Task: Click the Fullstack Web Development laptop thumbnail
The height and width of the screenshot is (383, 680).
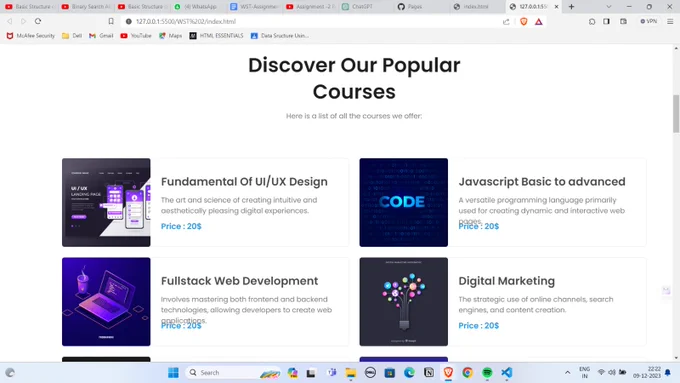Action: [106, 302]
